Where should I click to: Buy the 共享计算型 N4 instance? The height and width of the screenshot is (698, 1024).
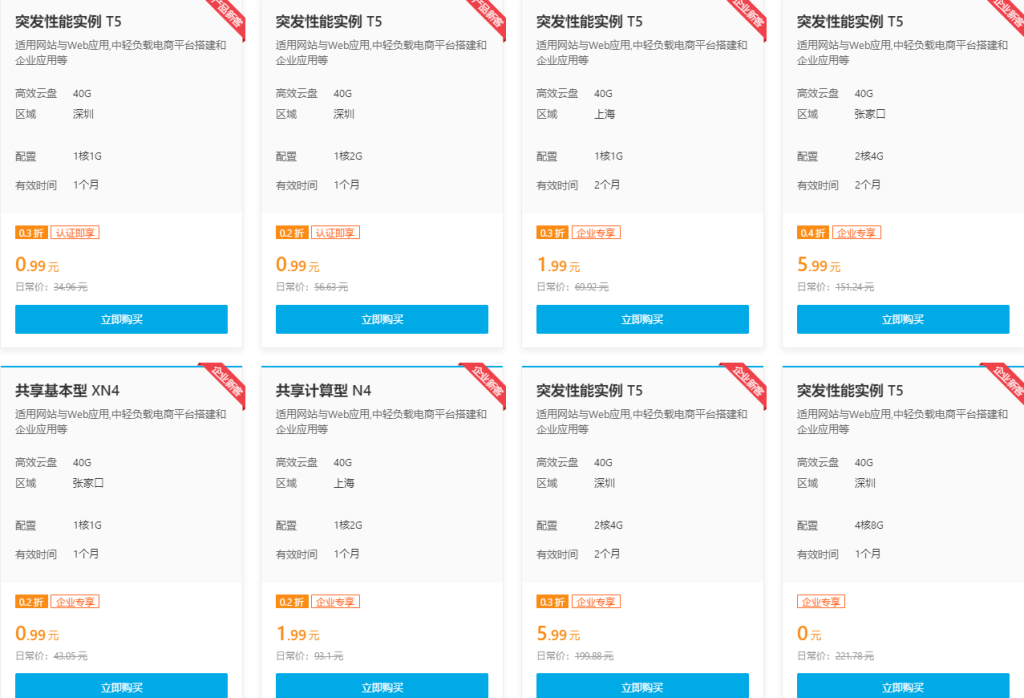coord(381,687)
